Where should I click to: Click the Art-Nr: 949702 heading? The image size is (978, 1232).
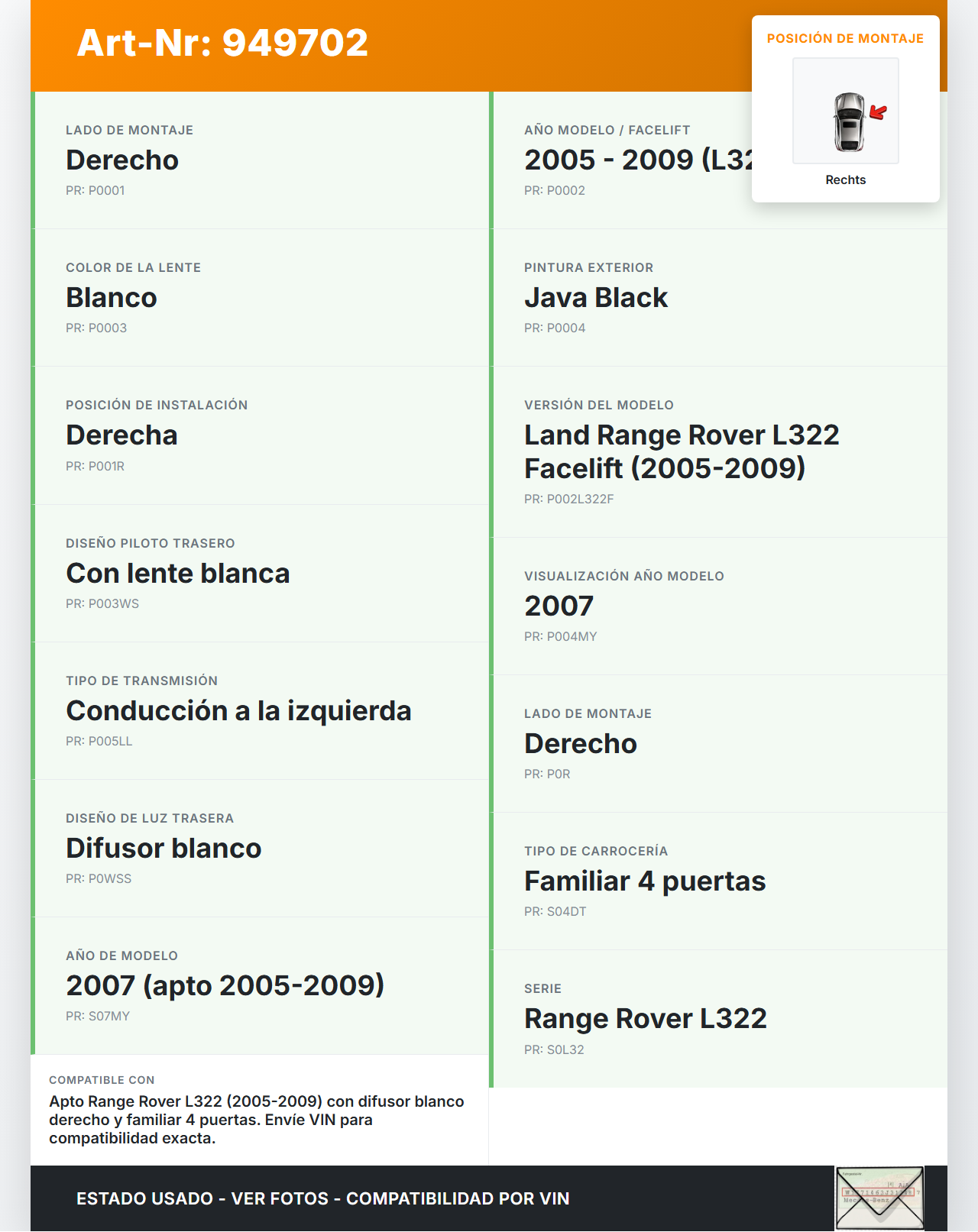(222, 43)
